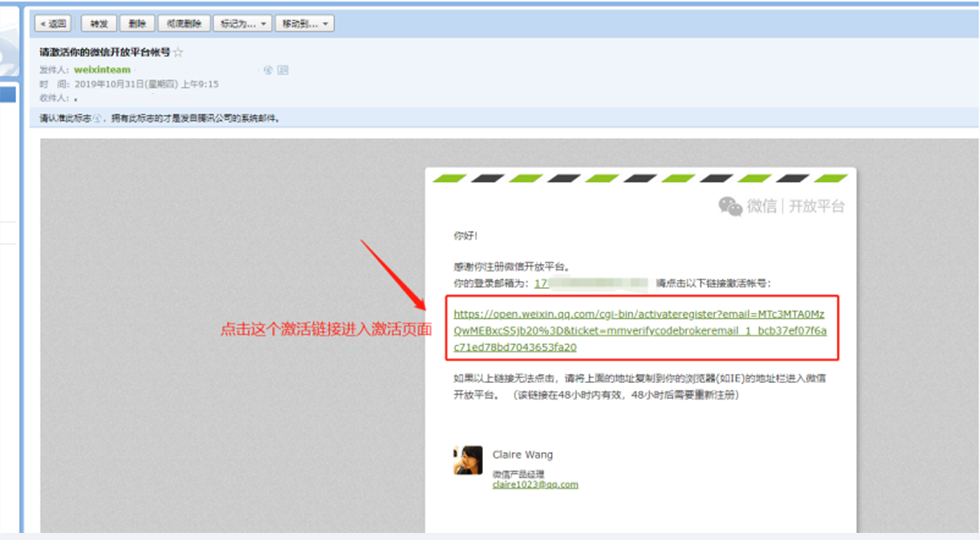Open claire1023@qq.com email link
Viewport: 980px width, 540px height.
click(535, 484)
